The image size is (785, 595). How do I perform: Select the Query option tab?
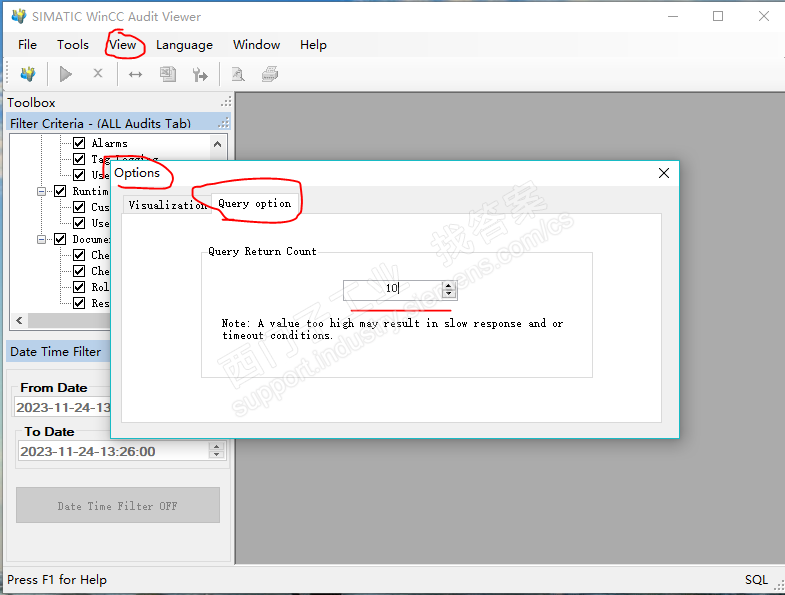tap(255, 203)
